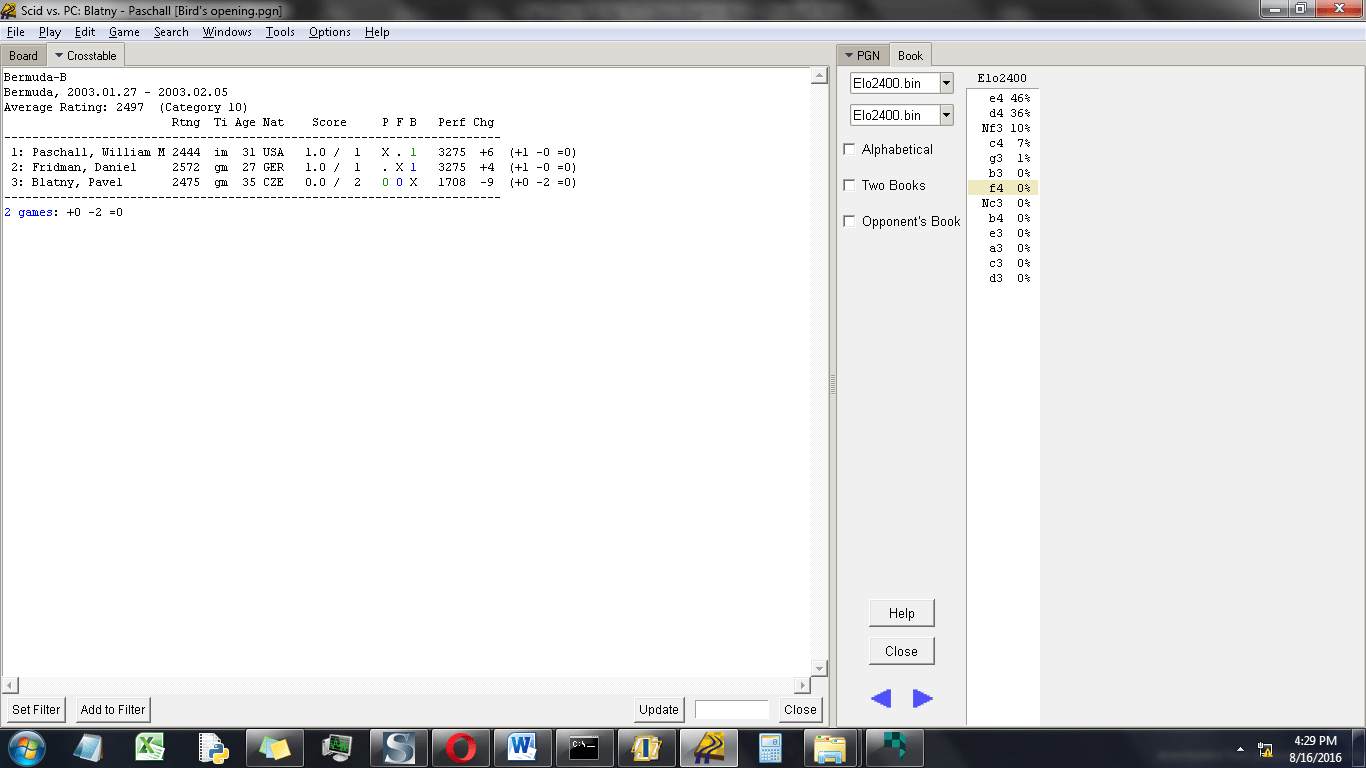Screen dimensions: 1366x768
Task: Enable the Two Books checkbox
Action: (849, 184)
